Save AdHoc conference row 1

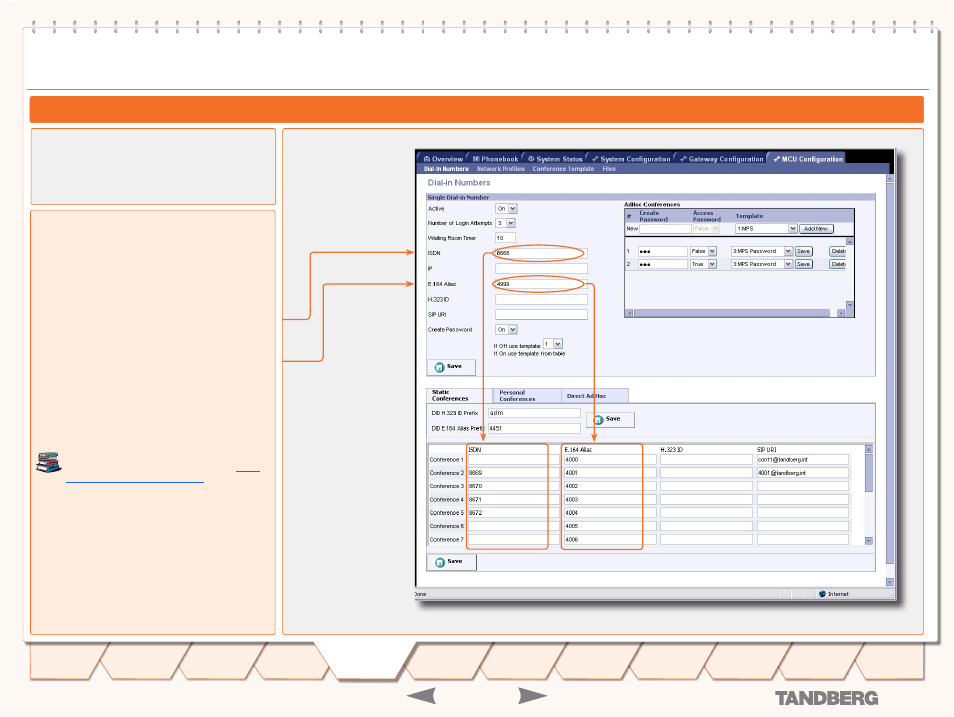click(804, 251)
